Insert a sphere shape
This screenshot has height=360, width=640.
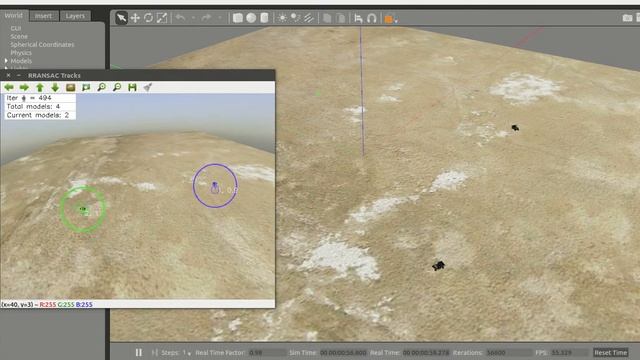tap(251, 18)
